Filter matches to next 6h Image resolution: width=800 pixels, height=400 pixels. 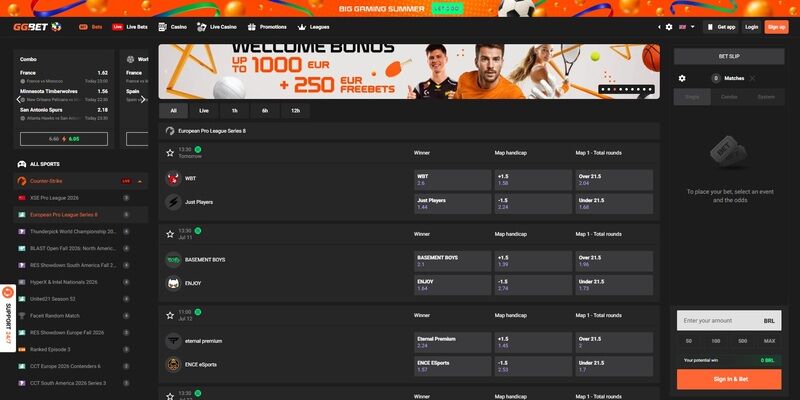(x=265, y=111)
